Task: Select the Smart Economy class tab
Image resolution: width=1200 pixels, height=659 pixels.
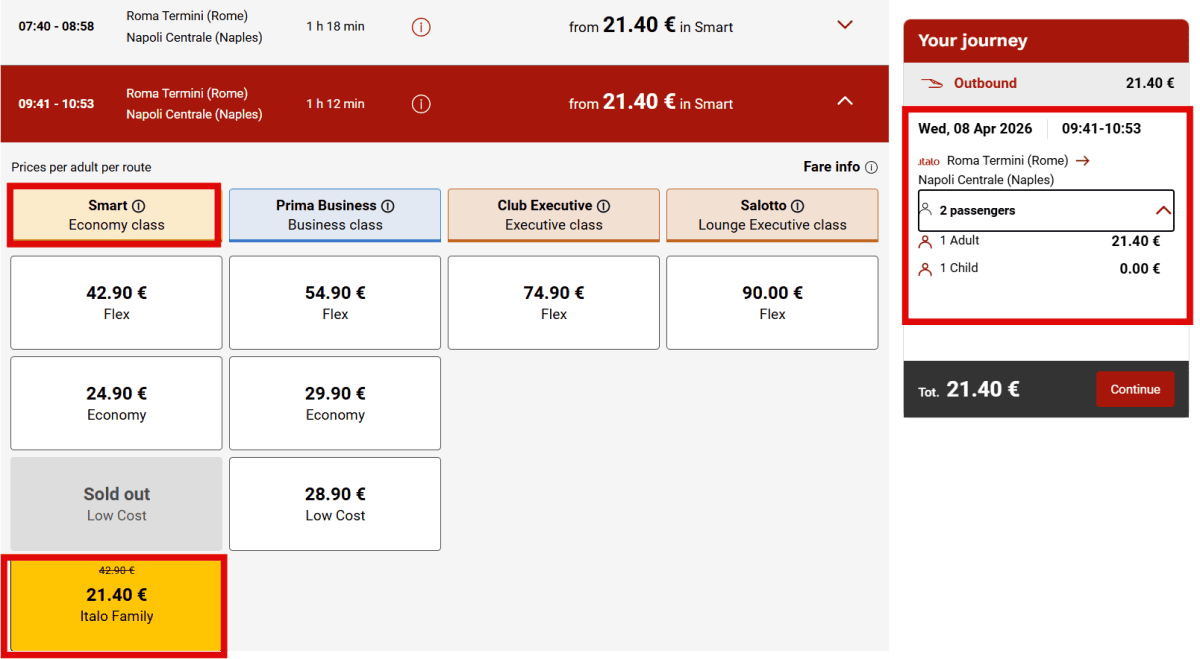Action: pos(116,215)
